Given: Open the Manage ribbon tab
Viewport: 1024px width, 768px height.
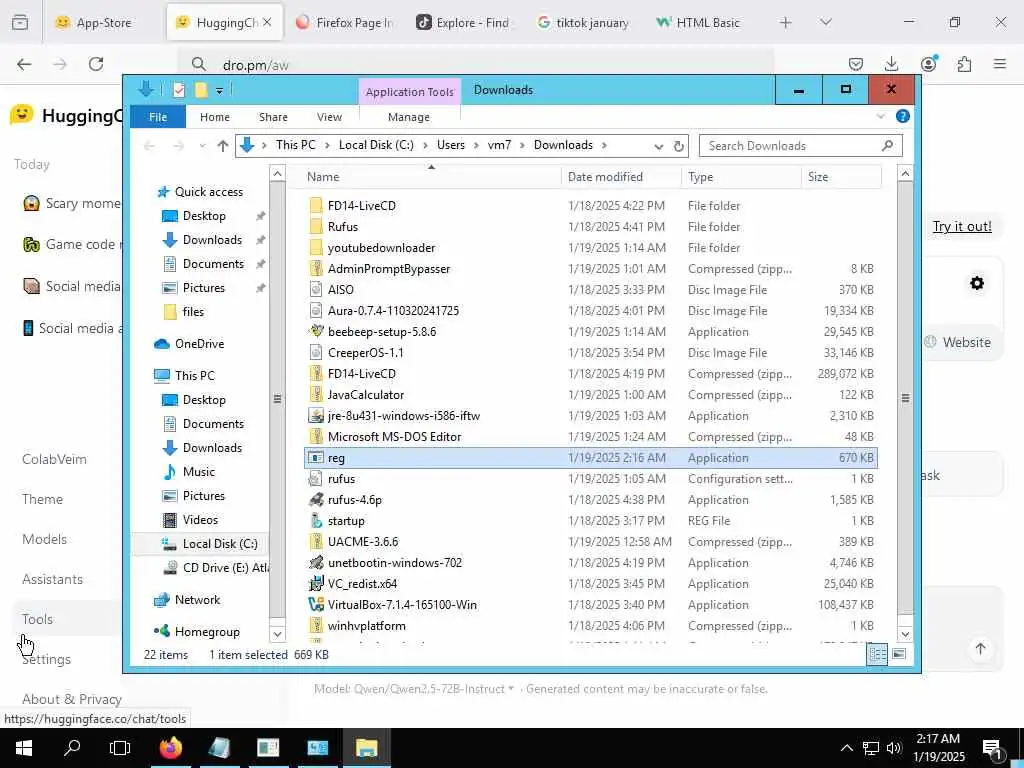Looking at the screenshot, I should 409,117.
